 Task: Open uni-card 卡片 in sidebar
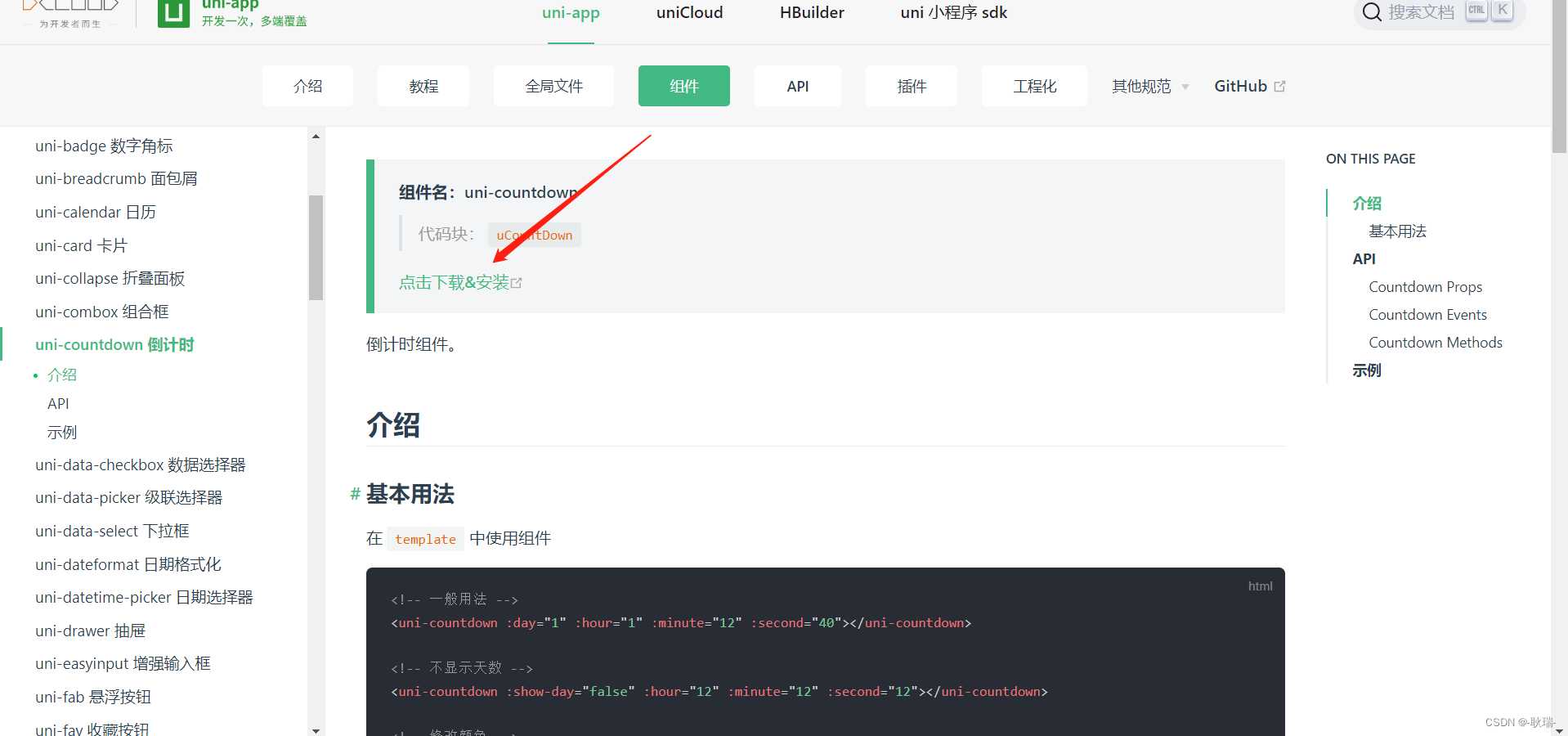point(82,245)
